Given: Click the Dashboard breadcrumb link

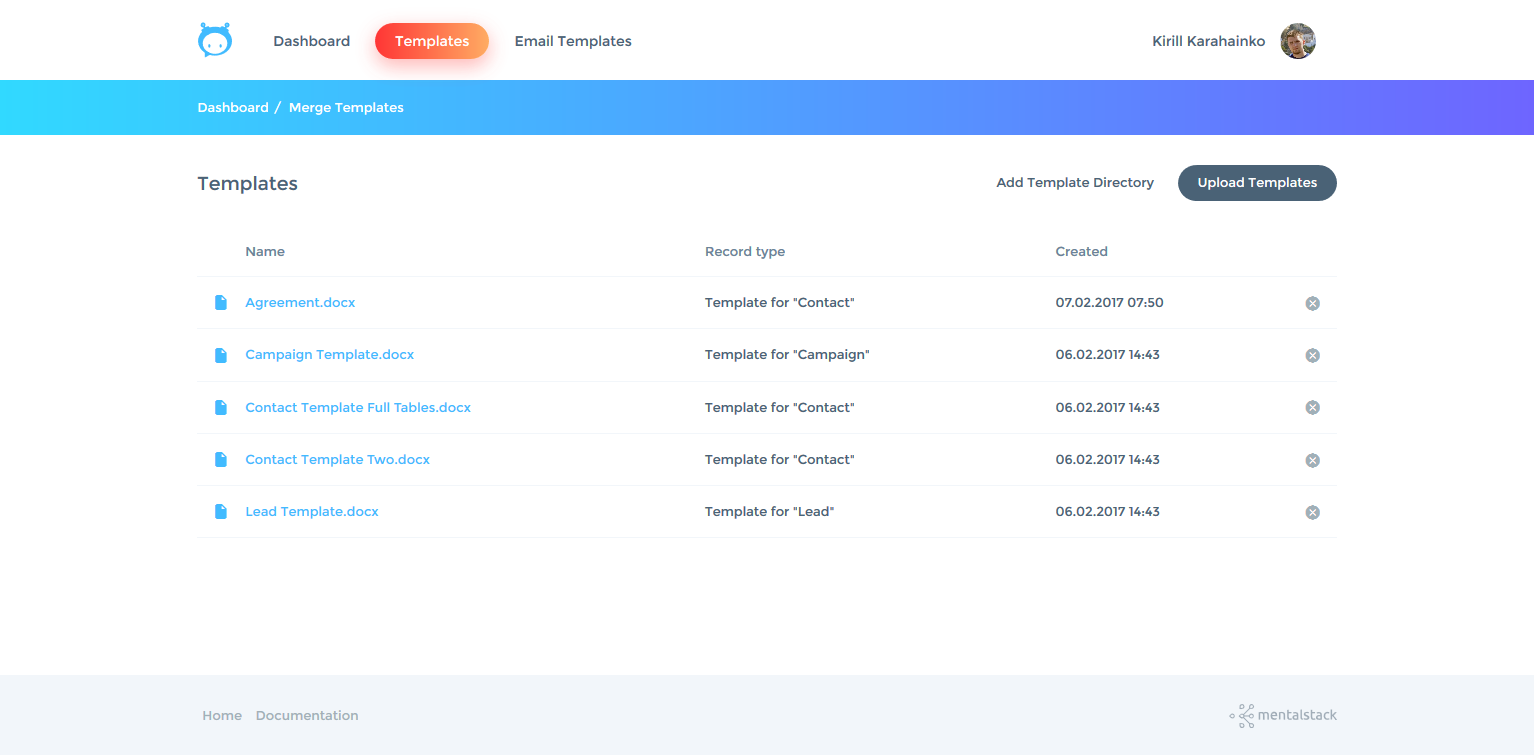Looking at the screenshot, I should click(233, 108).
